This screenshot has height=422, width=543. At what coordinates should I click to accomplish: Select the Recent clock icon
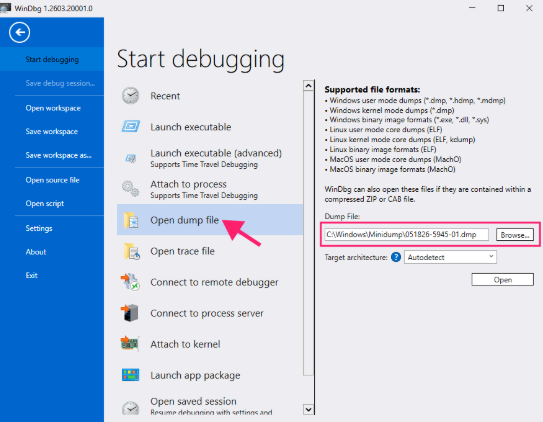(131, 96)
